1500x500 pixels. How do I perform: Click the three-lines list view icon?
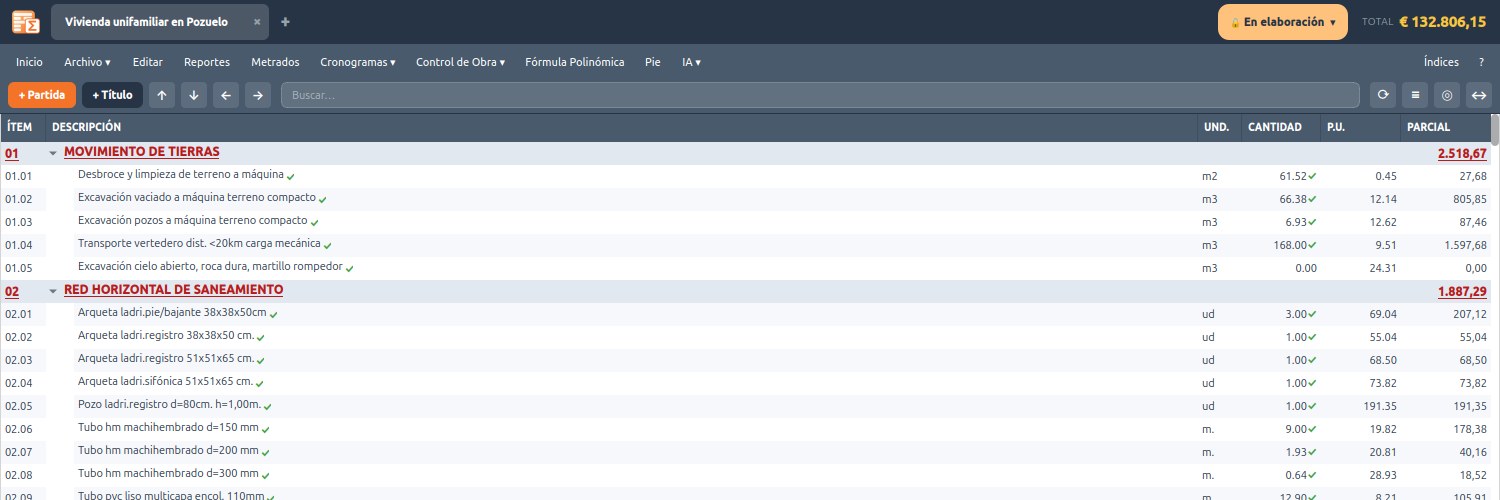[x=1415, y=95]
